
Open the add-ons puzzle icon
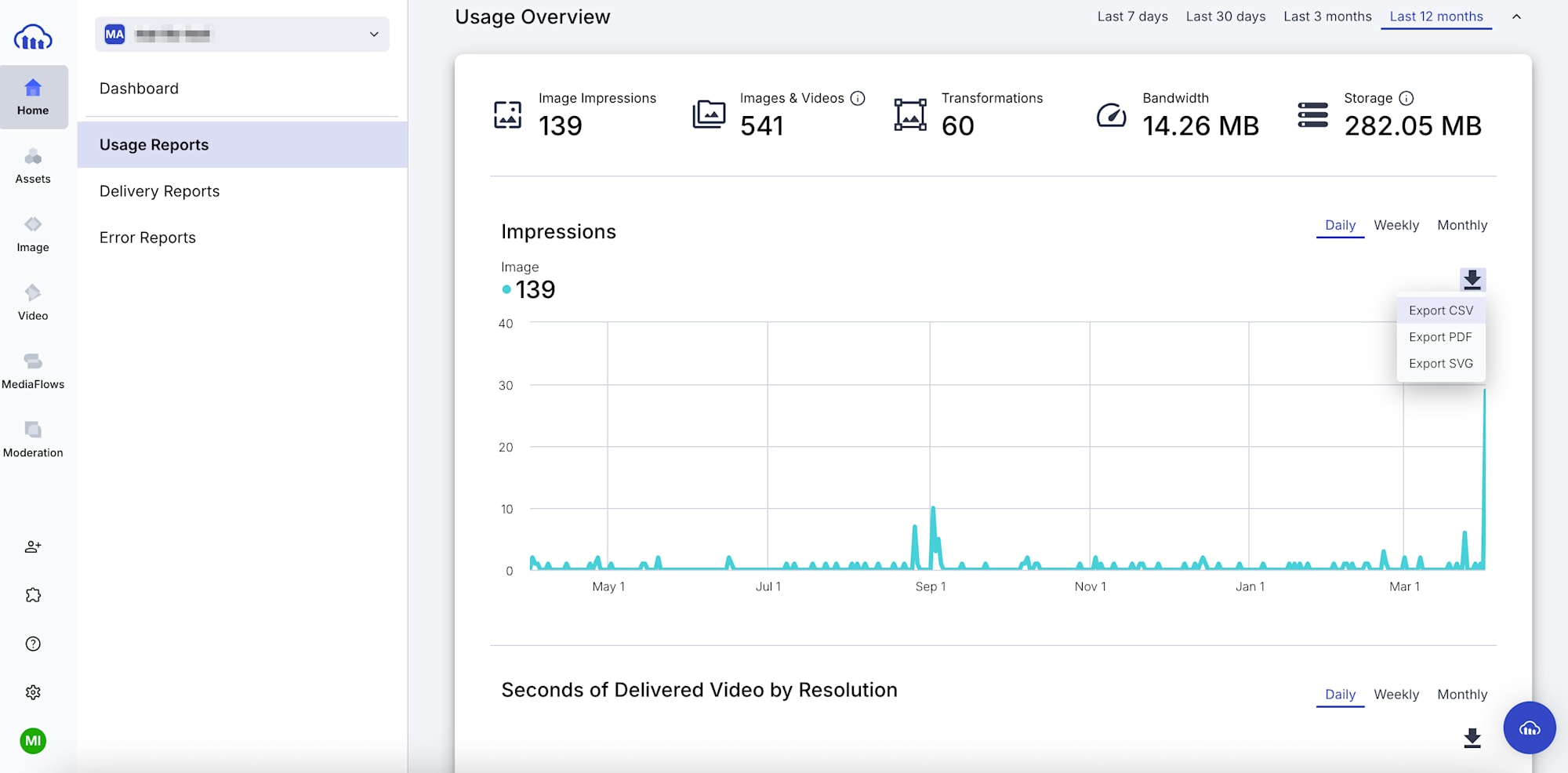coord(33,595)
